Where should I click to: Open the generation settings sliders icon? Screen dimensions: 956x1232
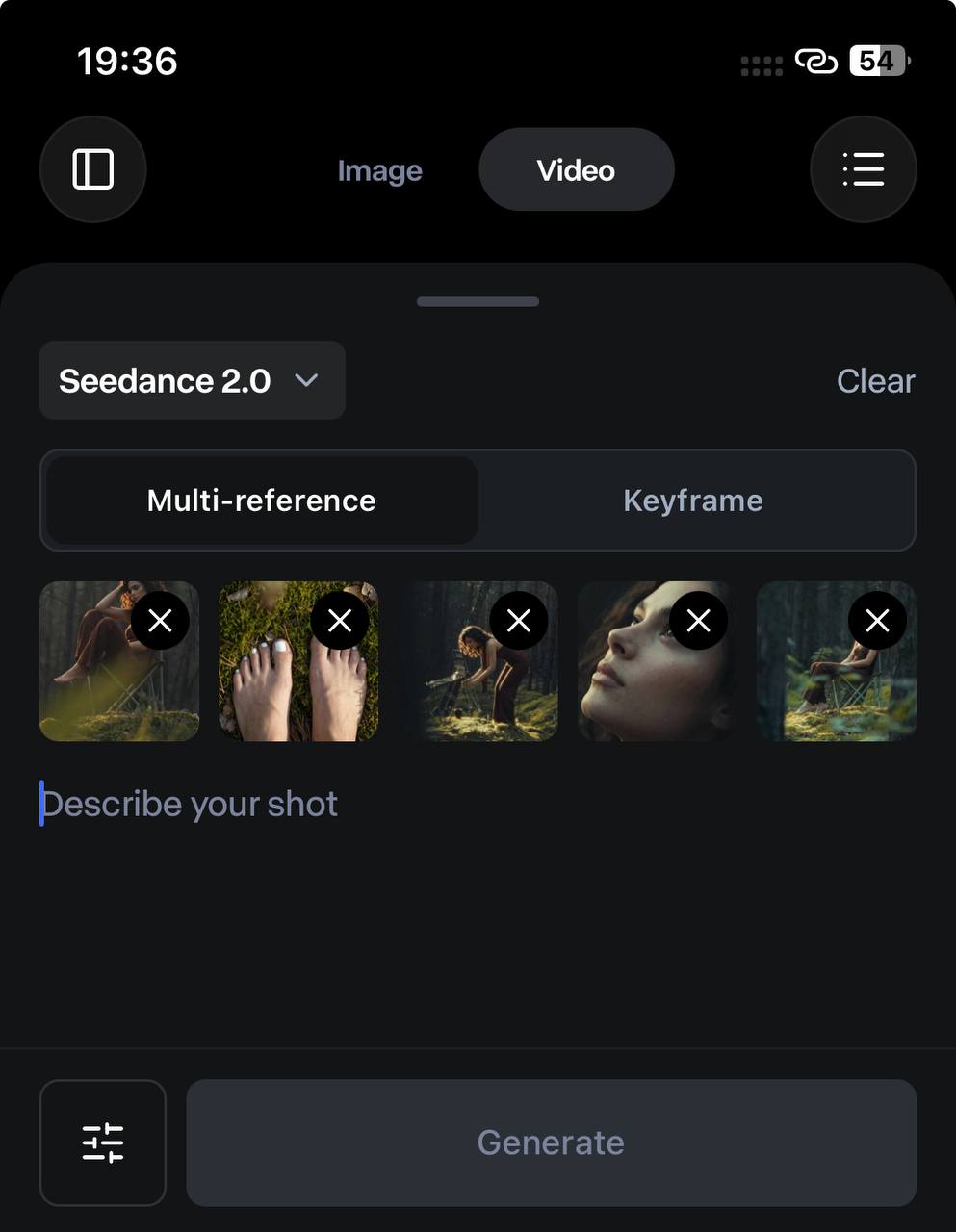(103, 1142)
